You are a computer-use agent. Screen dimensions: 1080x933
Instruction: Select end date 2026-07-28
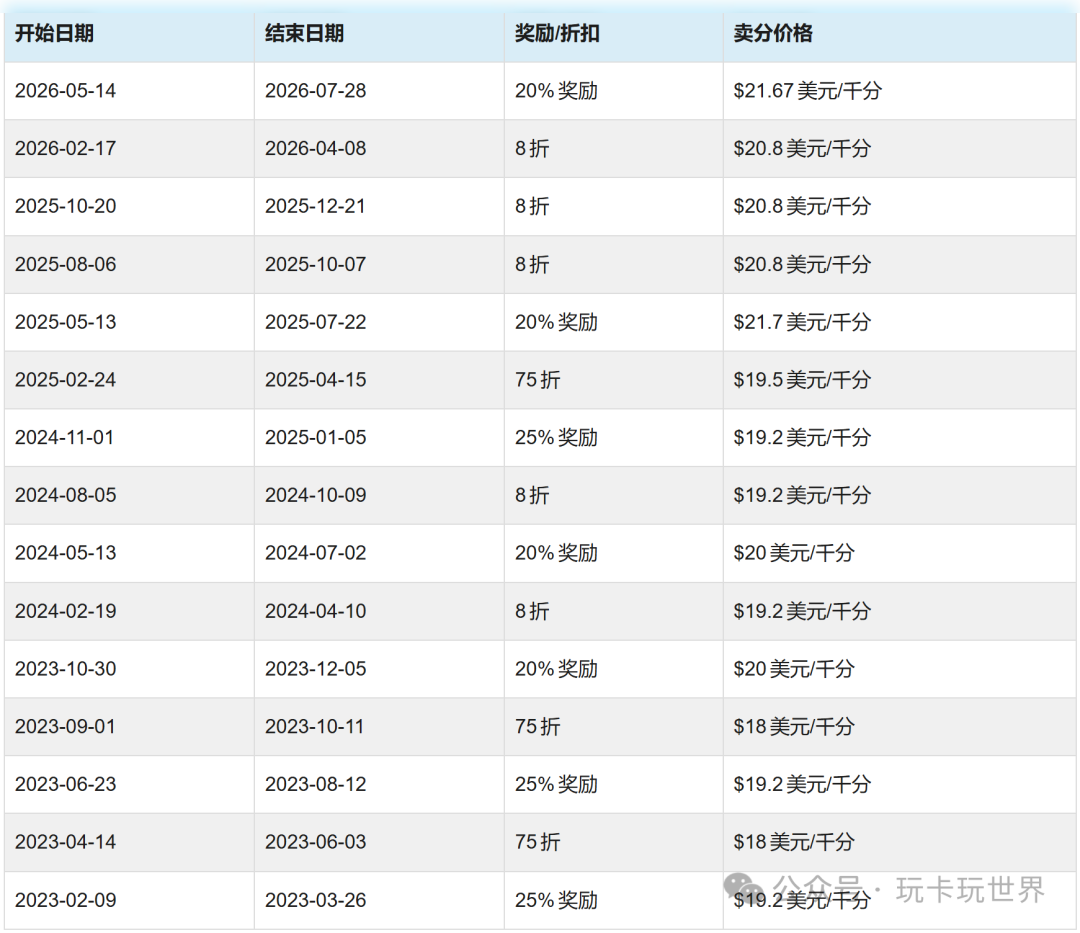(315, 91)
